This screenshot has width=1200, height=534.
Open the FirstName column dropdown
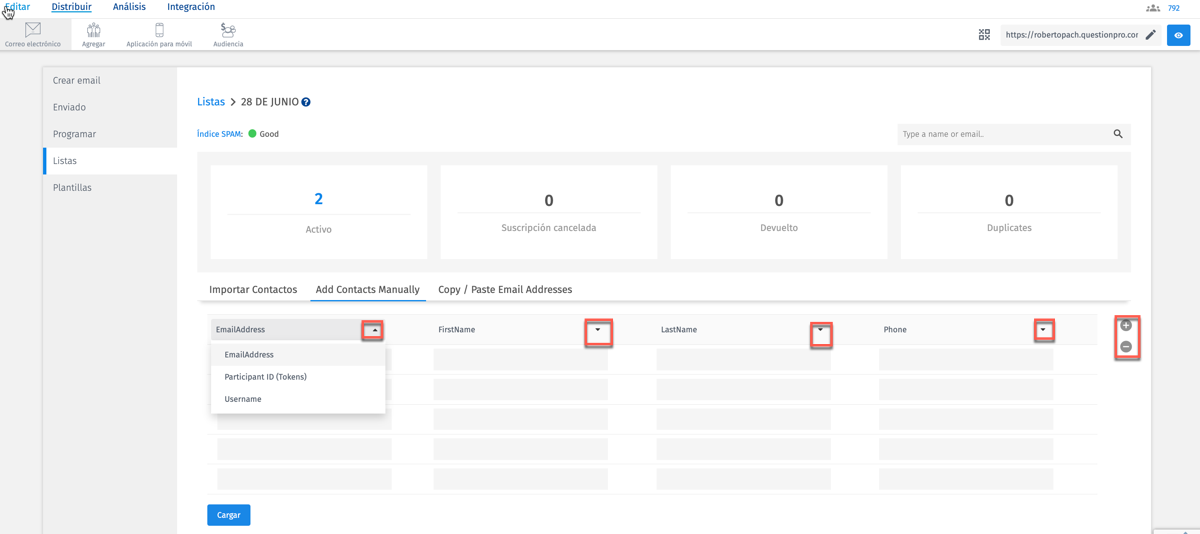coord(598,330)
